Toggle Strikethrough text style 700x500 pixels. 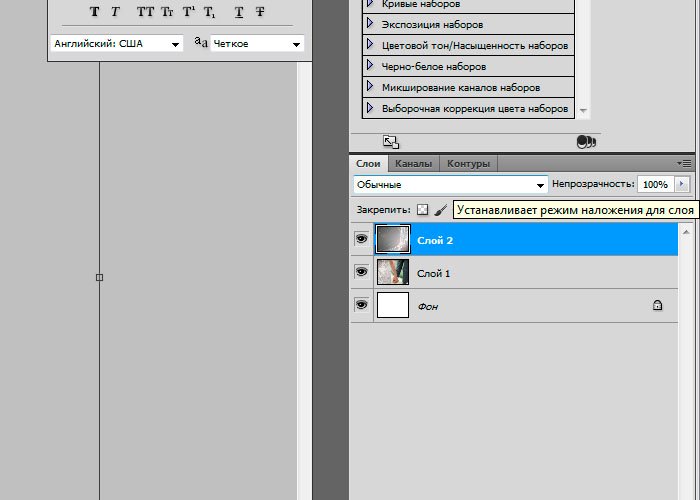[x=260, y=12]
